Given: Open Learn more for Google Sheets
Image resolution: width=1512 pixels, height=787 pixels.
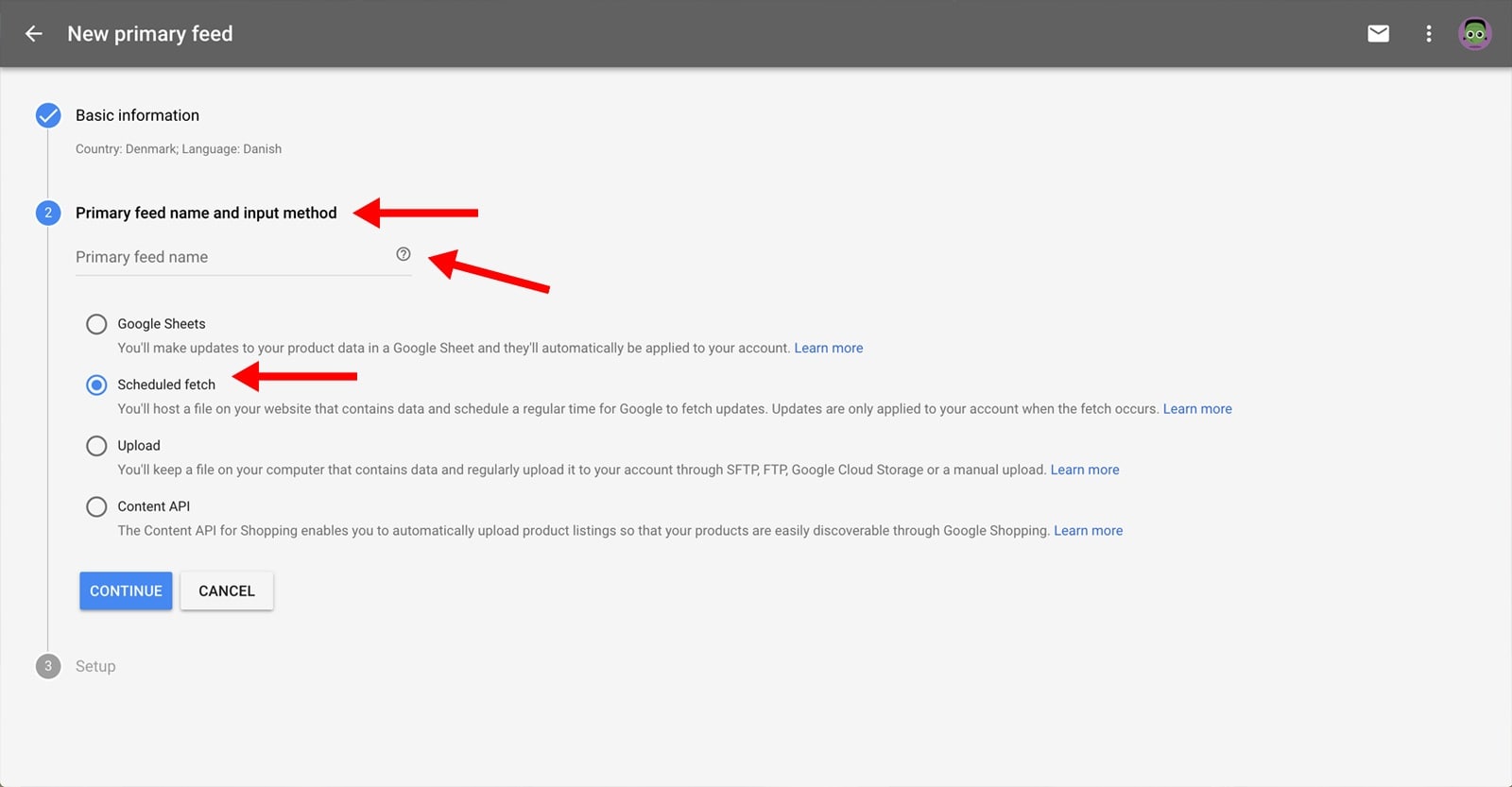Looking at the screenshot, I should [829, 348].
